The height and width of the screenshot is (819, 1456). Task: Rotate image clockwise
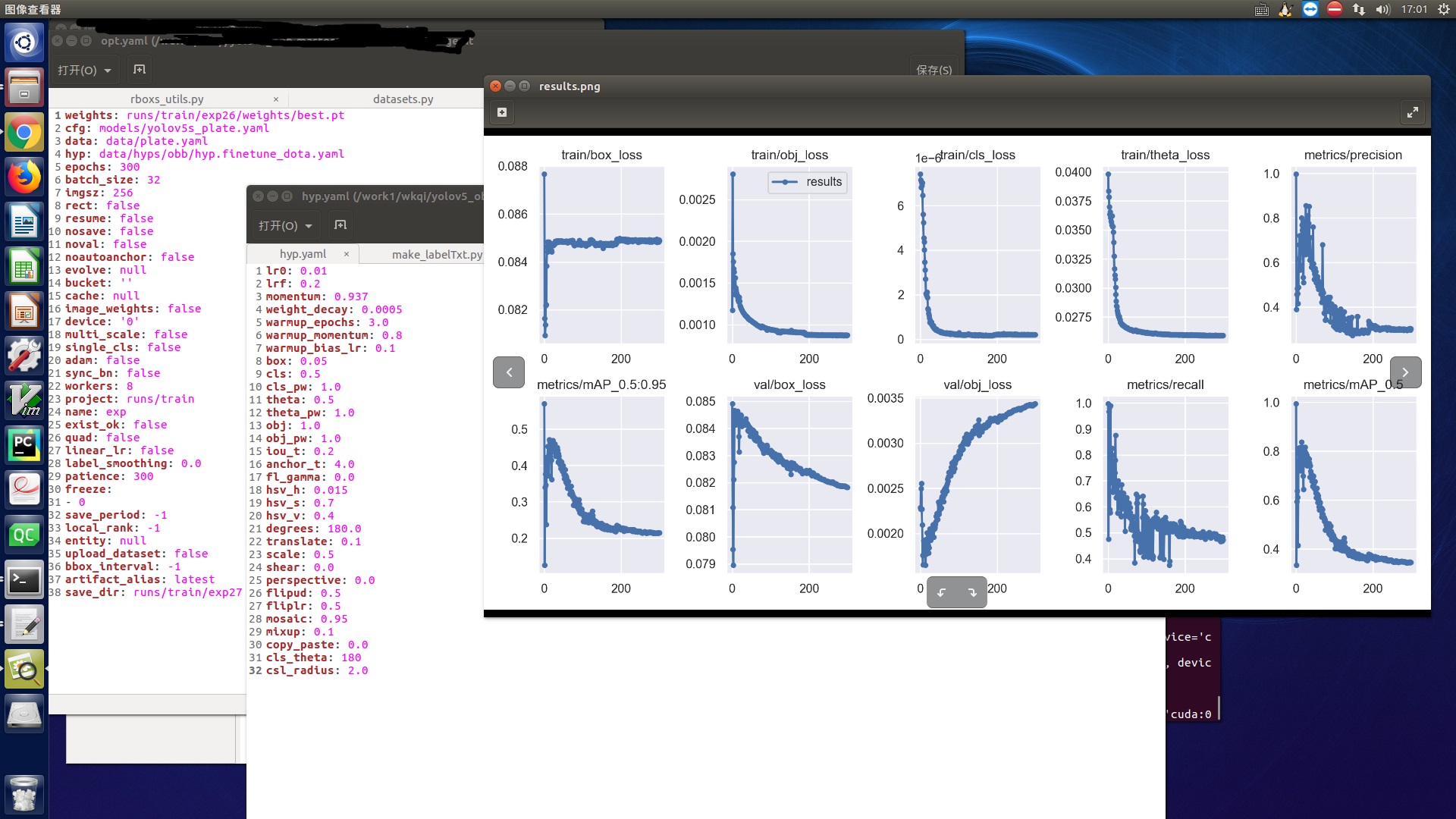[x=972, y=592]
